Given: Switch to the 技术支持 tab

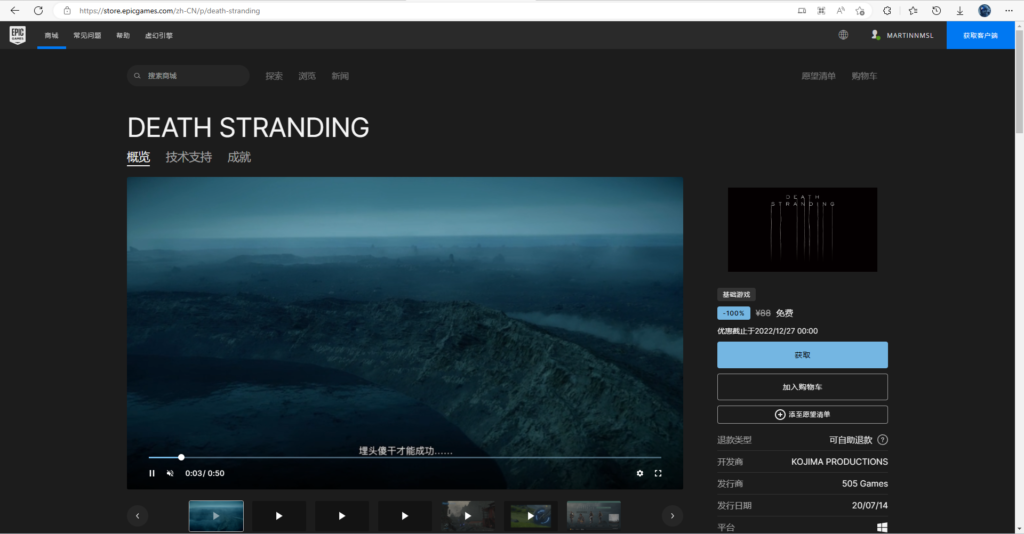Looking at the screenshot, I should pyautogui.click(x=189, y=157).
